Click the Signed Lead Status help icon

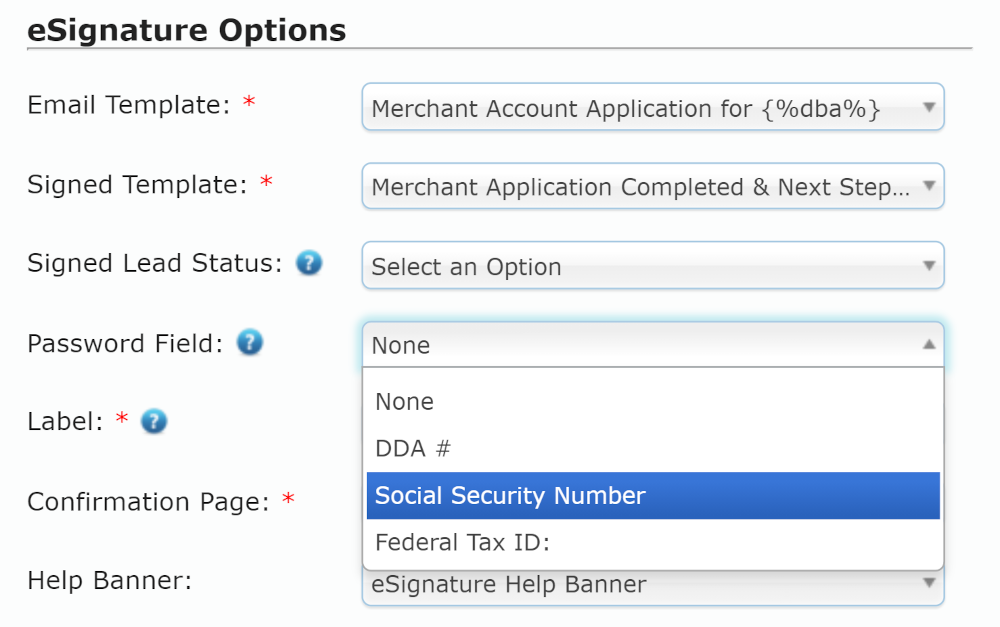(x=309, y=263)
